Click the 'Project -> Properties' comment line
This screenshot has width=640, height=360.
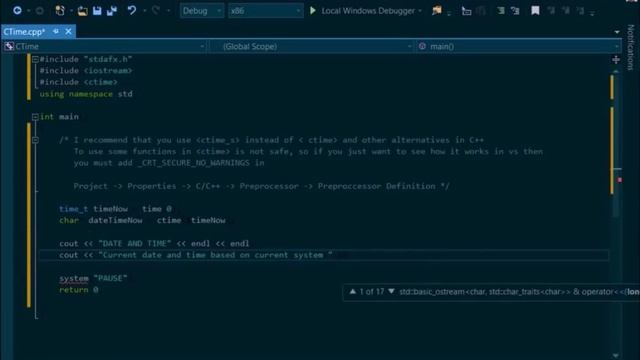[261, 186]
